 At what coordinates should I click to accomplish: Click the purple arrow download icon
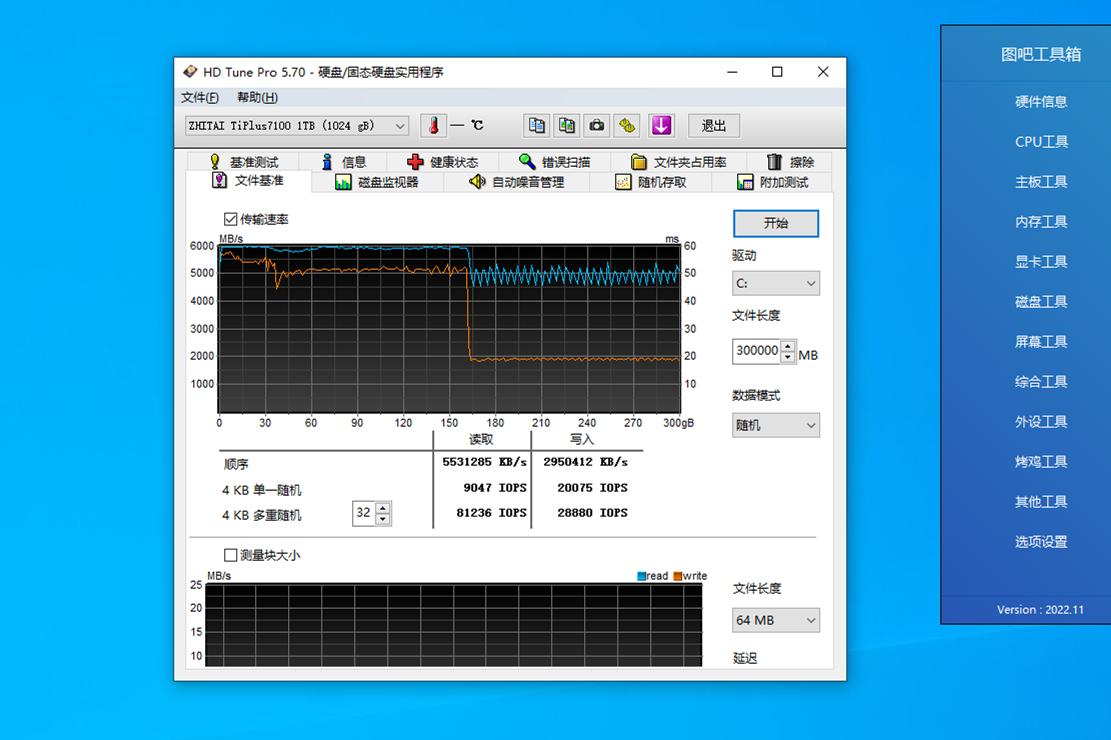[661, 125]
